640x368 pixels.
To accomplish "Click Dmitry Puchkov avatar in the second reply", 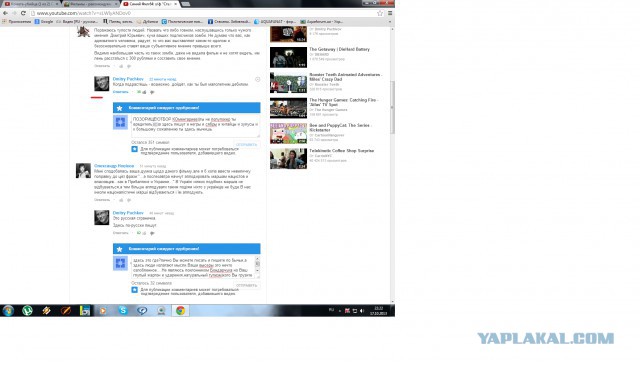I will [x=102, y=218].
